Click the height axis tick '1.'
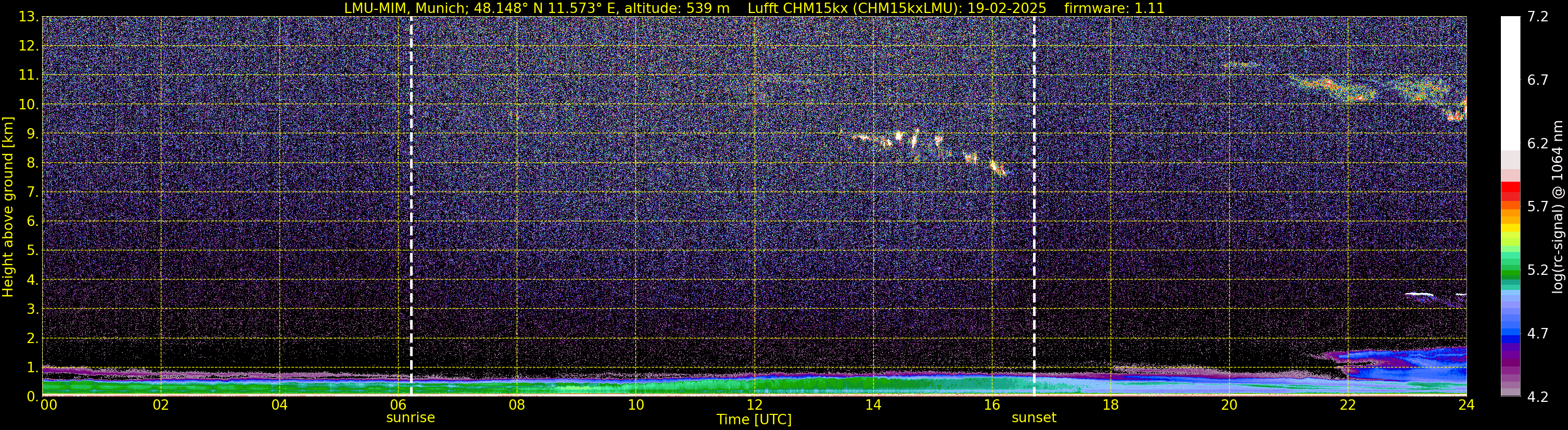 click(32, 367)
